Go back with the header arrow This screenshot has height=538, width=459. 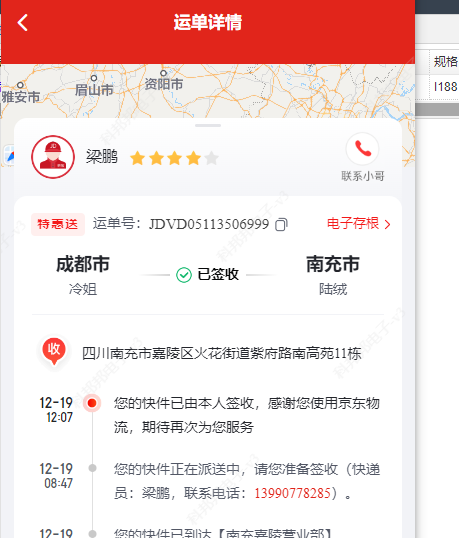[23, 23]
